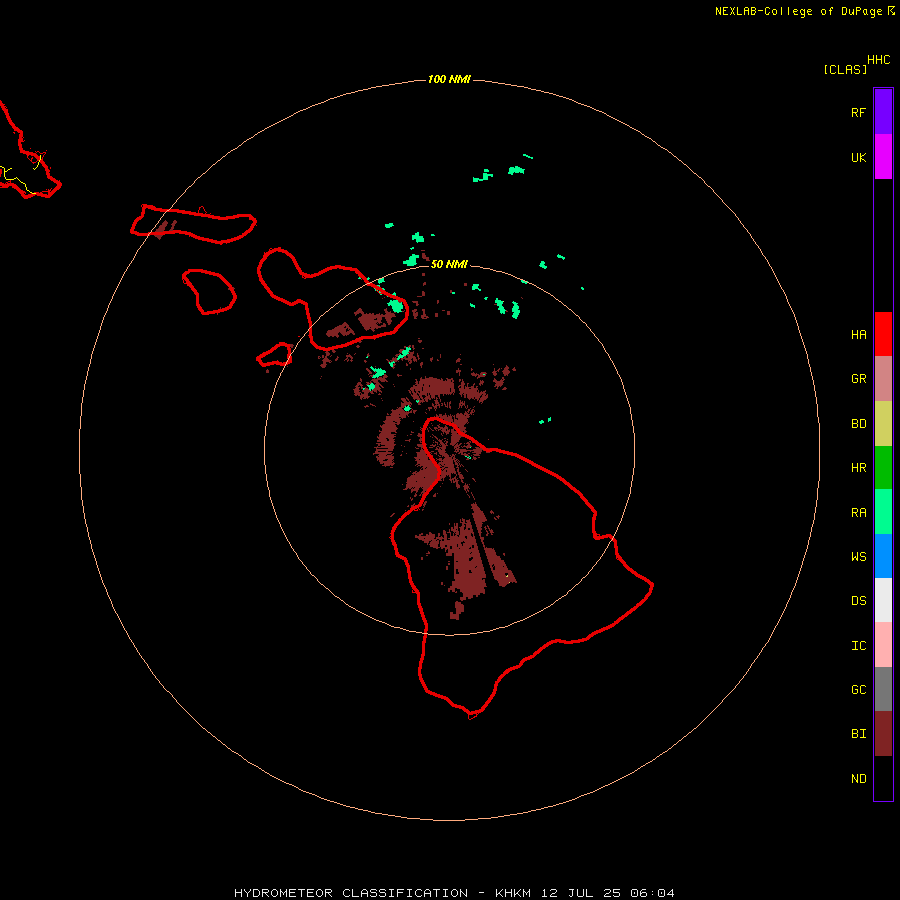
Task: Click the HR legend label
Action: click(x=858, y=468)
